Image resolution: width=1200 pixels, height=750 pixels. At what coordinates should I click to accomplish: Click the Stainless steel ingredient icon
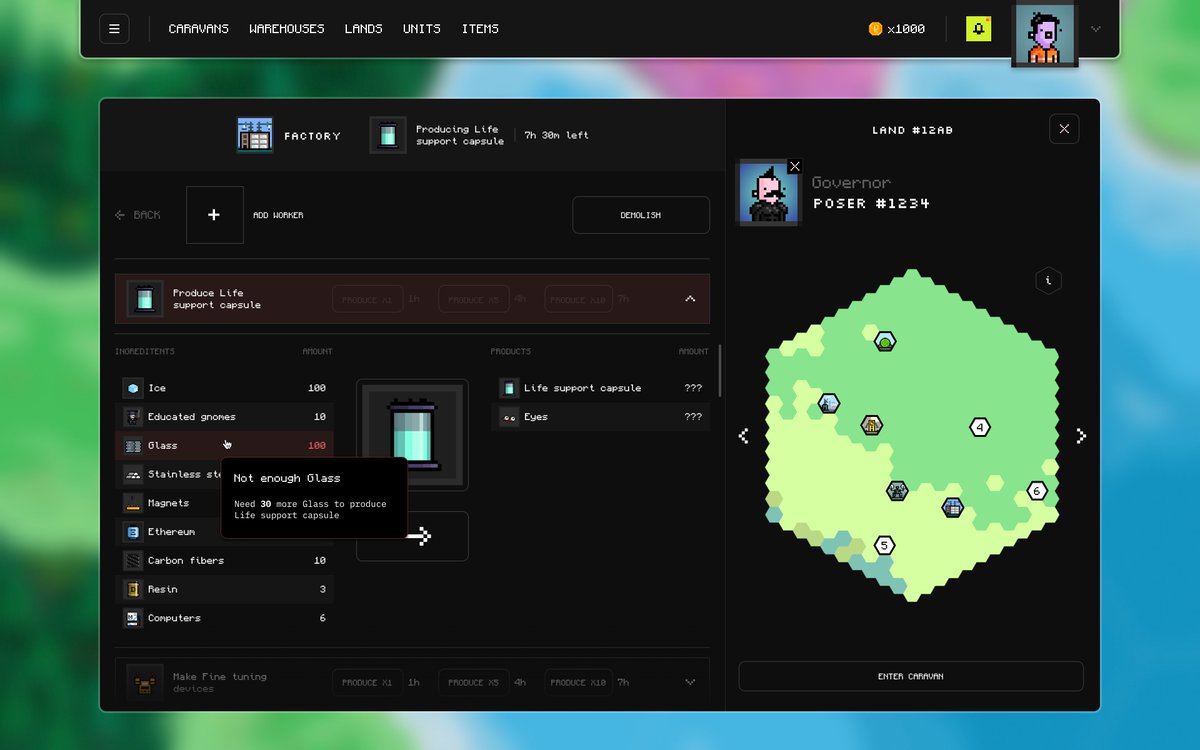point(132,474)
